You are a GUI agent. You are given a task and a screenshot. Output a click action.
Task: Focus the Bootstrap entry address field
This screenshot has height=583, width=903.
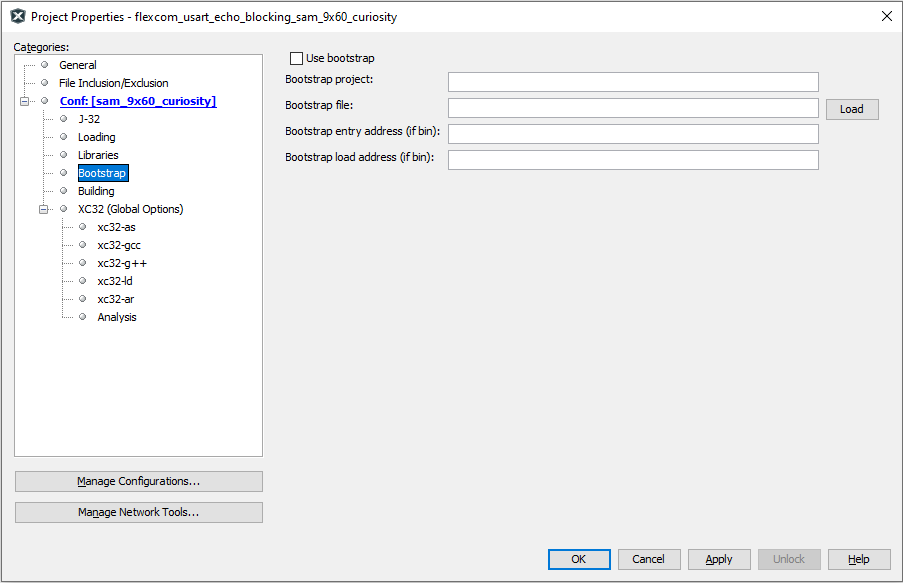pos(632,134)
